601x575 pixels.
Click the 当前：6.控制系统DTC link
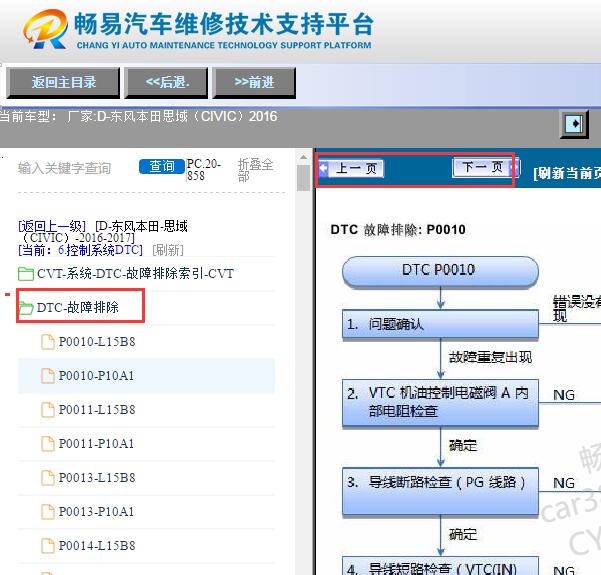coord(80,250)
